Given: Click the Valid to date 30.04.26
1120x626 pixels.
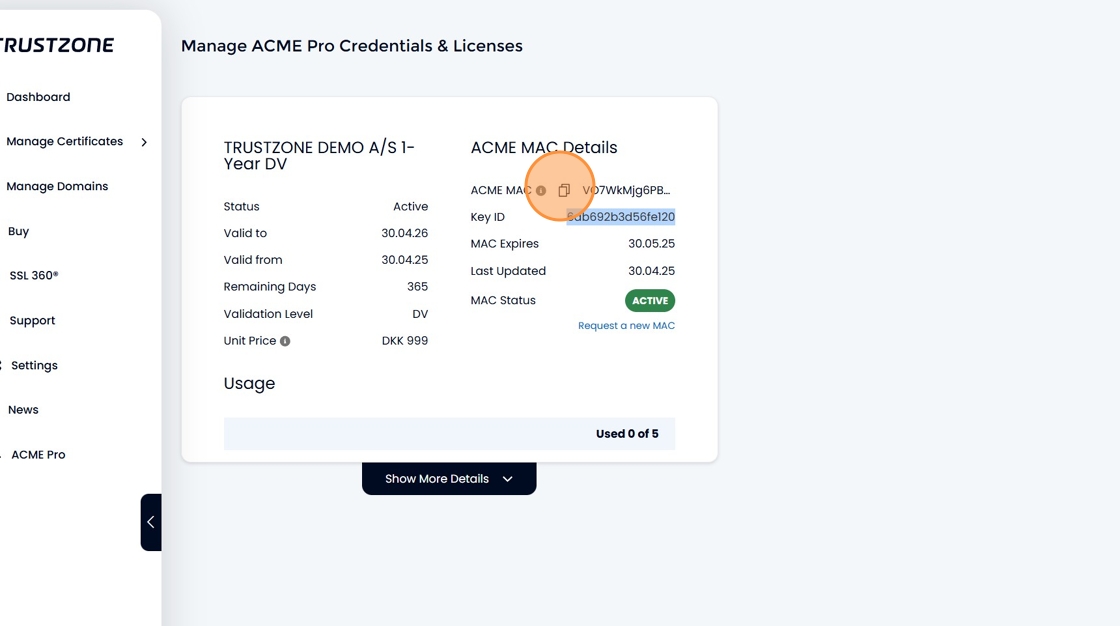Looking at the screenshot, I should [405, 233].
